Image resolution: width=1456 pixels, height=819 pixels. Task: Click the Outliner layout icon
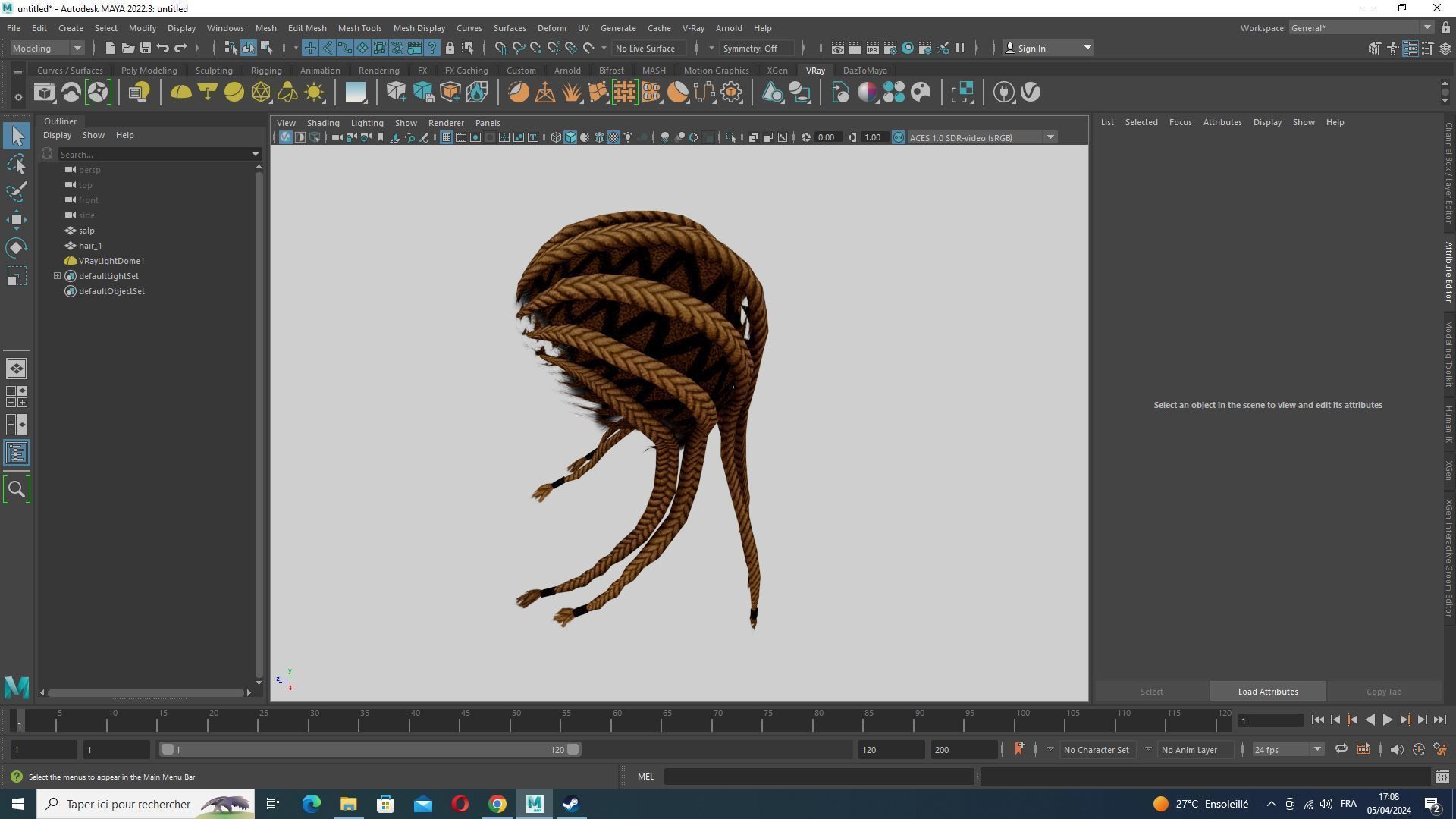click(17, 453)
